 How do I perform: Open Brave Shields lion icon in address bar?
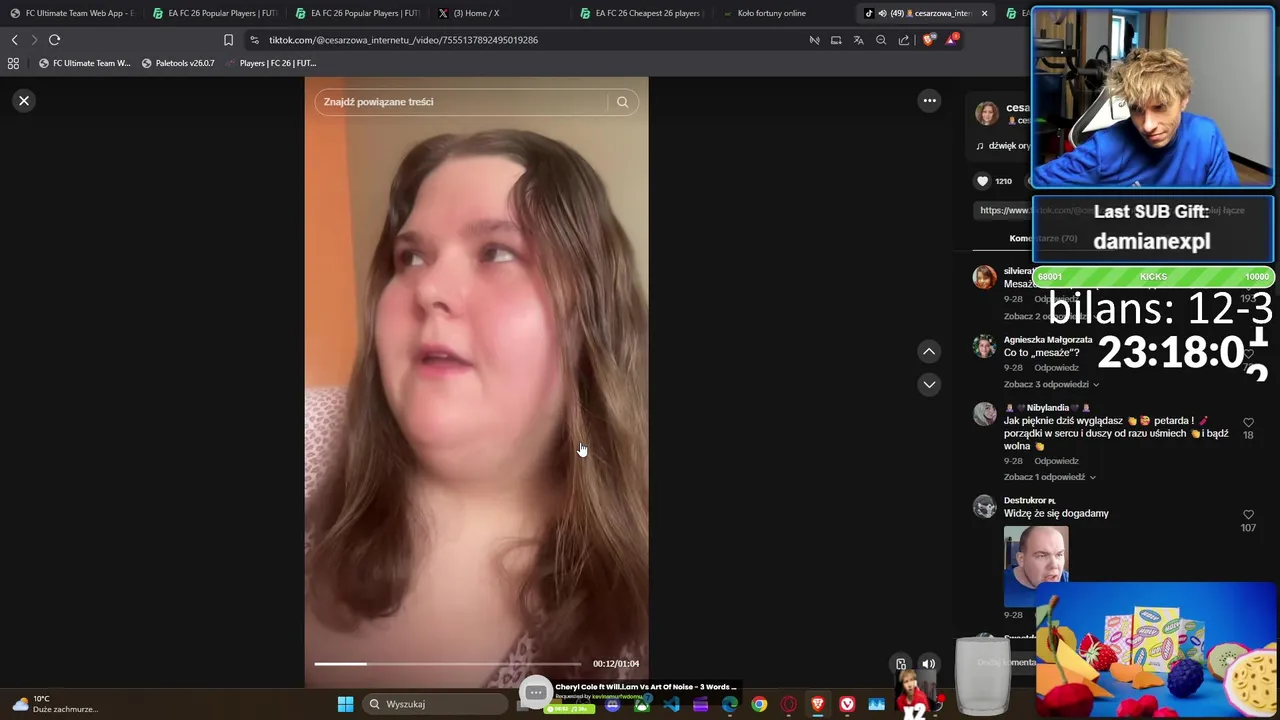click(x=928, y=40)
